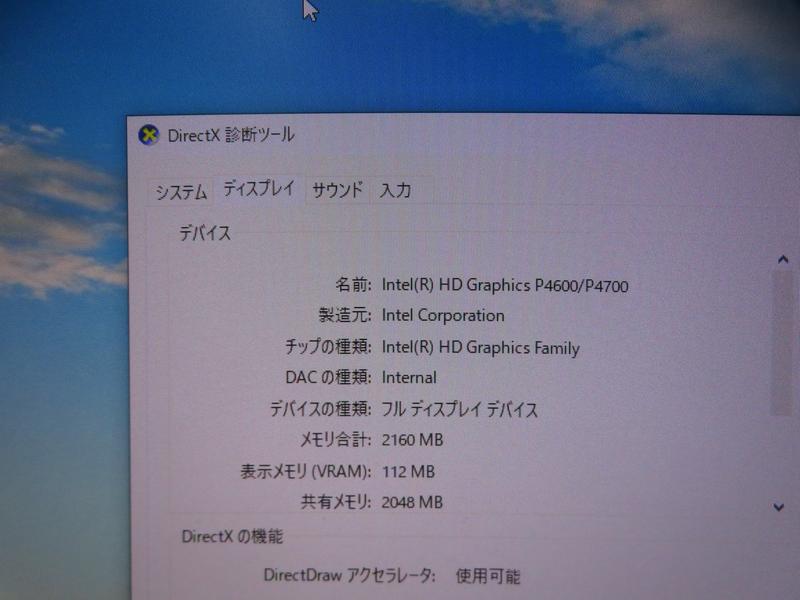Open the 入力 tab
This screenshot has width=800, height=600.
[395, 190]
